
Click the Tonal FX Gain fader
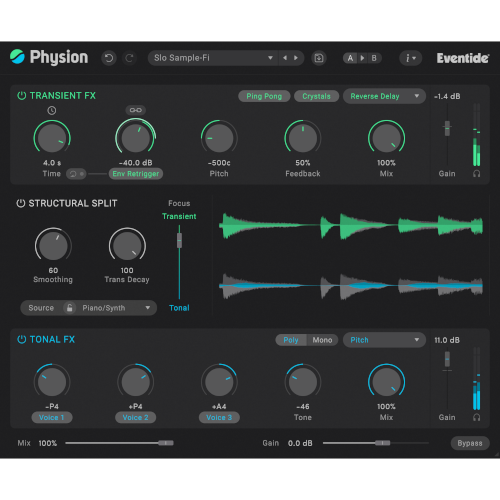point(447,359)
